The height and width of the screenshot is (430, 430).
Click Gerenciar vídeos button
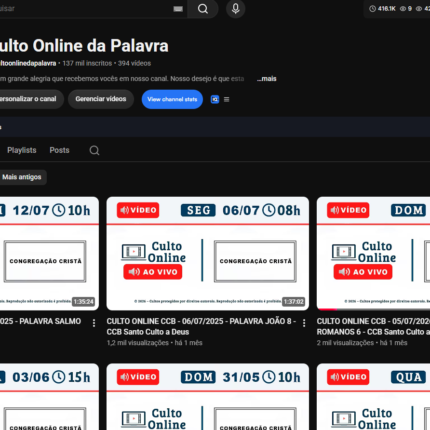pos(101,99)
